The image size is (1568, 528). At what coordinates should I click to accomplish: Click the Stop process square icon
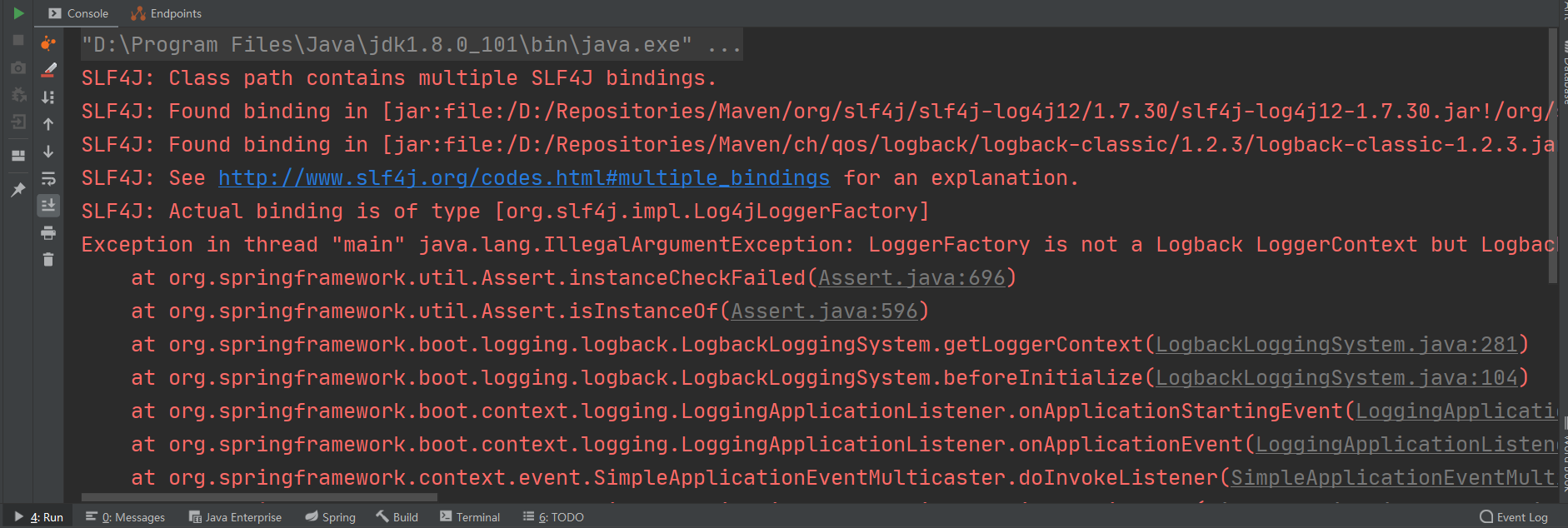pyautogui.click(x=18, y=40)
